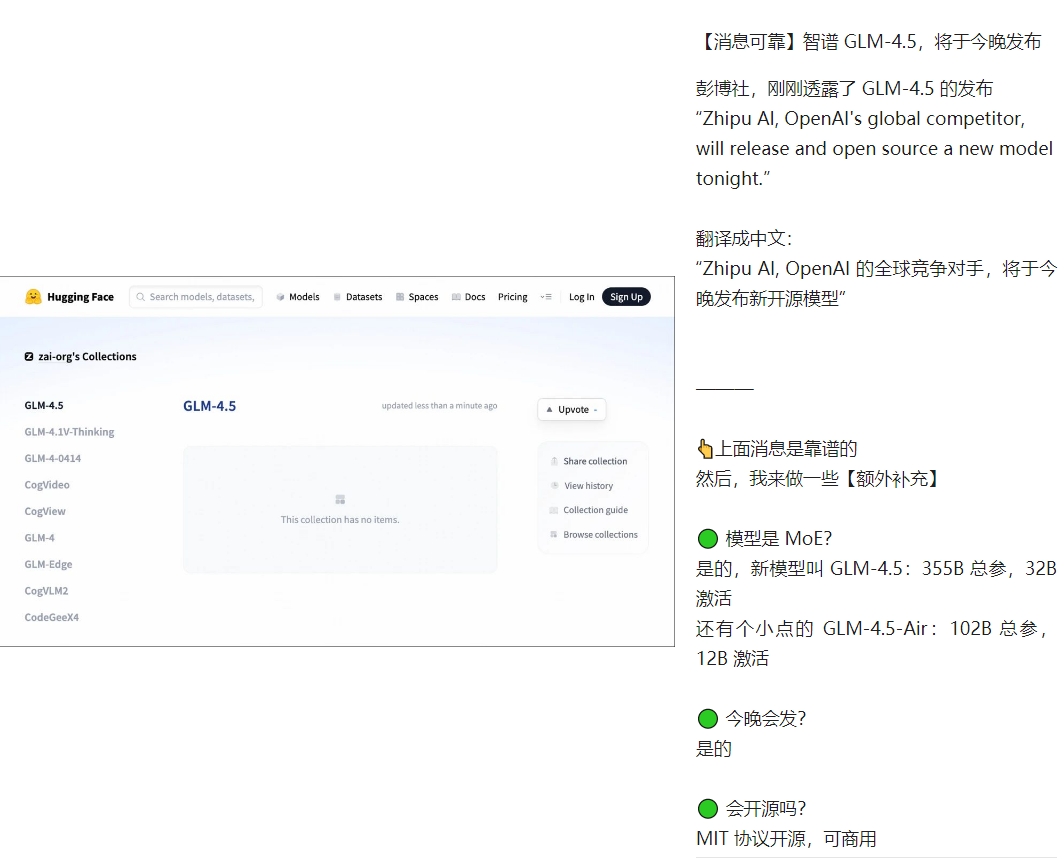
Task: Open the Hugging Face home link text
Action: [80, 297]
